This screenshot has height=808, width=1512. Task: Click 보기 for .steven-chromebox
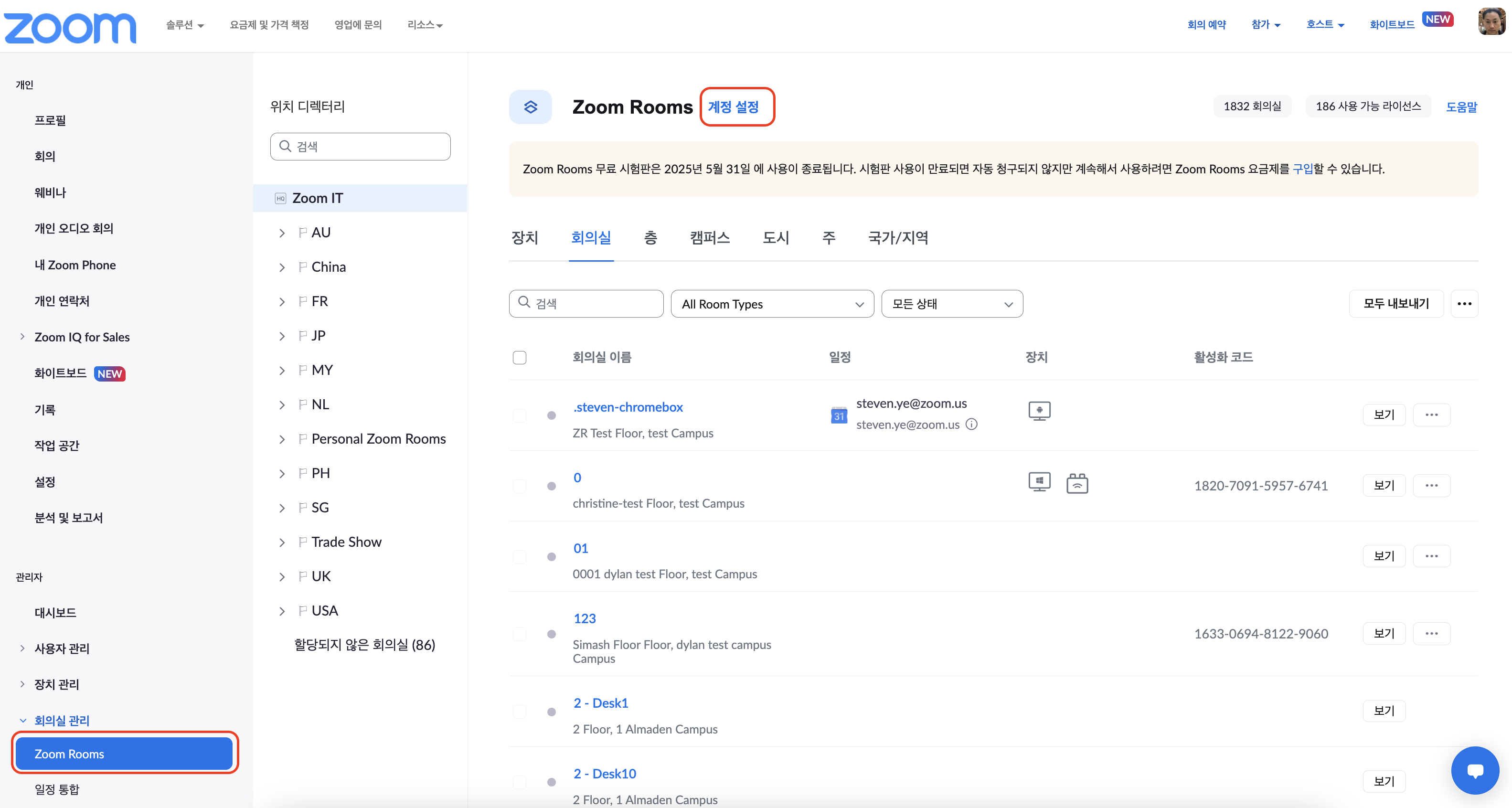point(1384,415)
